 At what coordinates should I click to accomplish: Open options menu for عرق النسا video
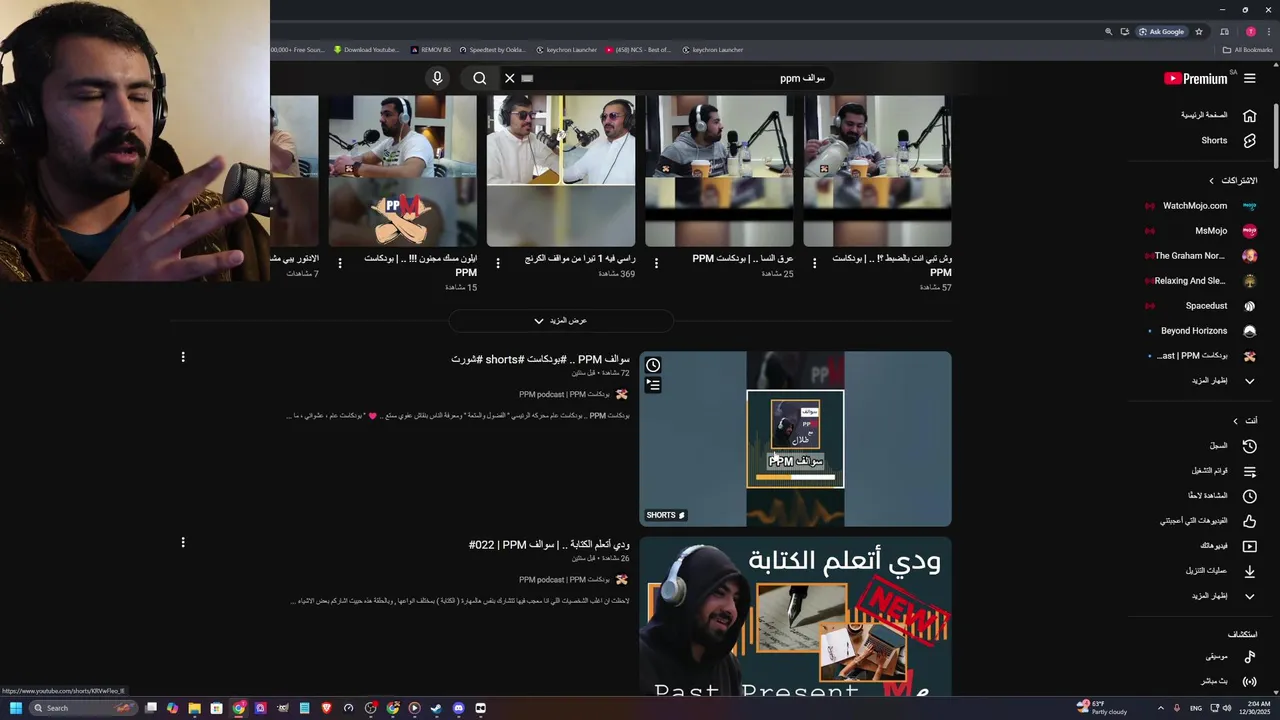tap(656, 263)
